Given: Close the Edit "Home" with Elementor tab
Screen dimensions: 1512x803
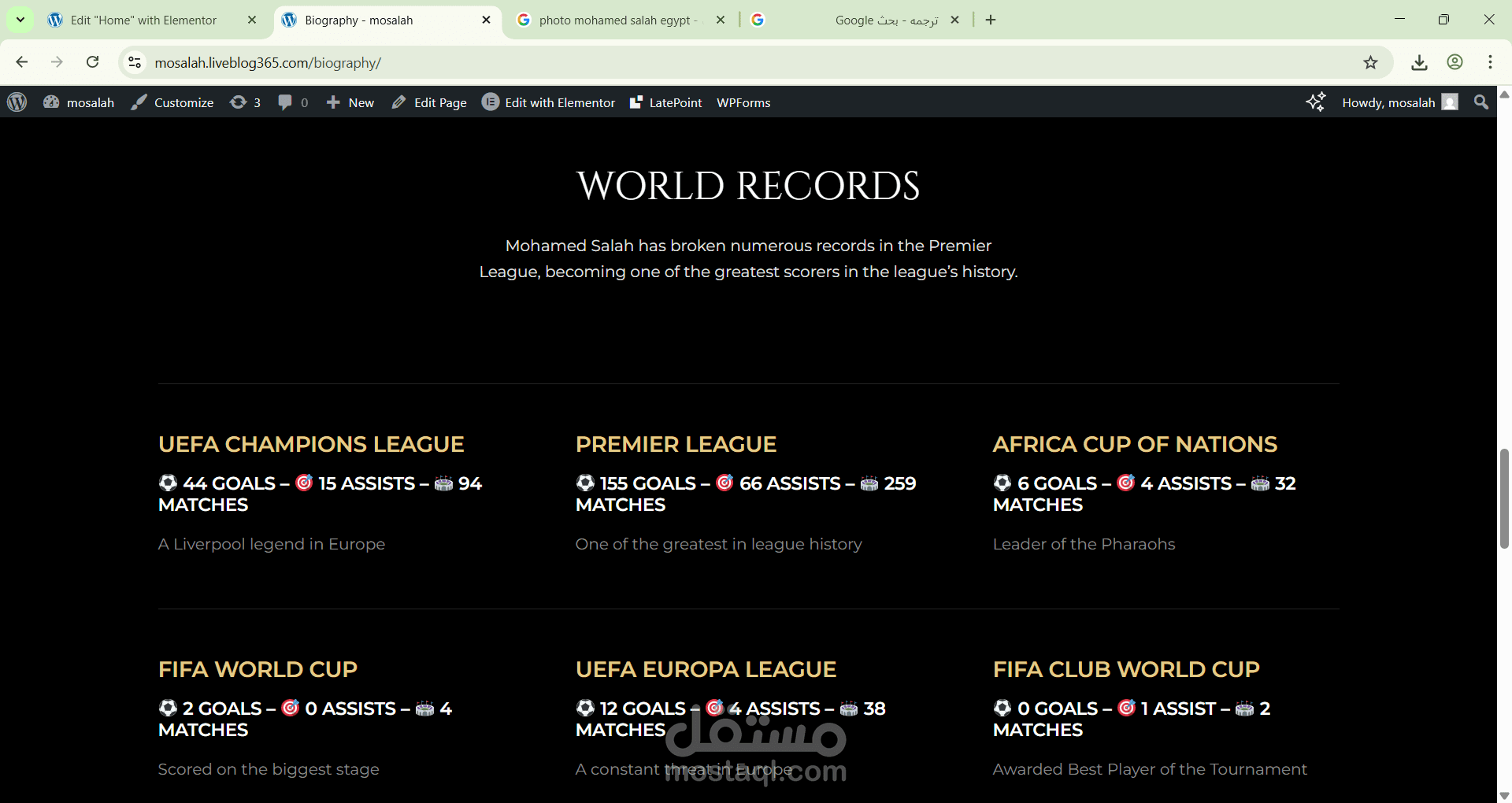Looking at the screenshot, I should (252, 20).
